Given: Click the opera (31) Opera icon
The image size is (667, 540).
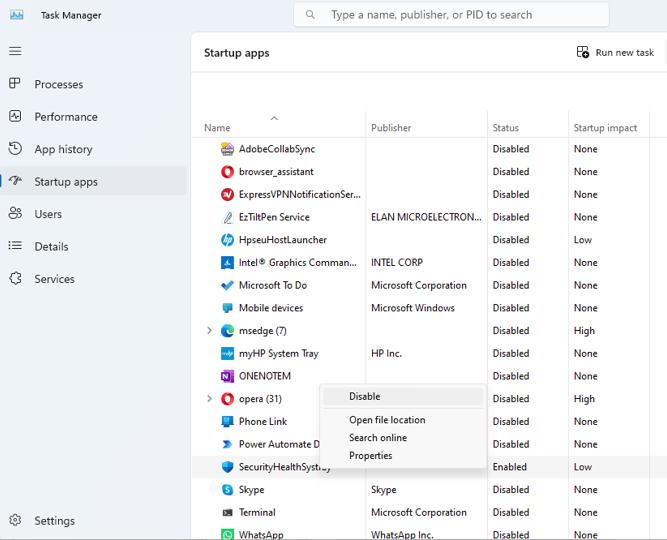Looking at the screenshot, I should click(227, 399).
